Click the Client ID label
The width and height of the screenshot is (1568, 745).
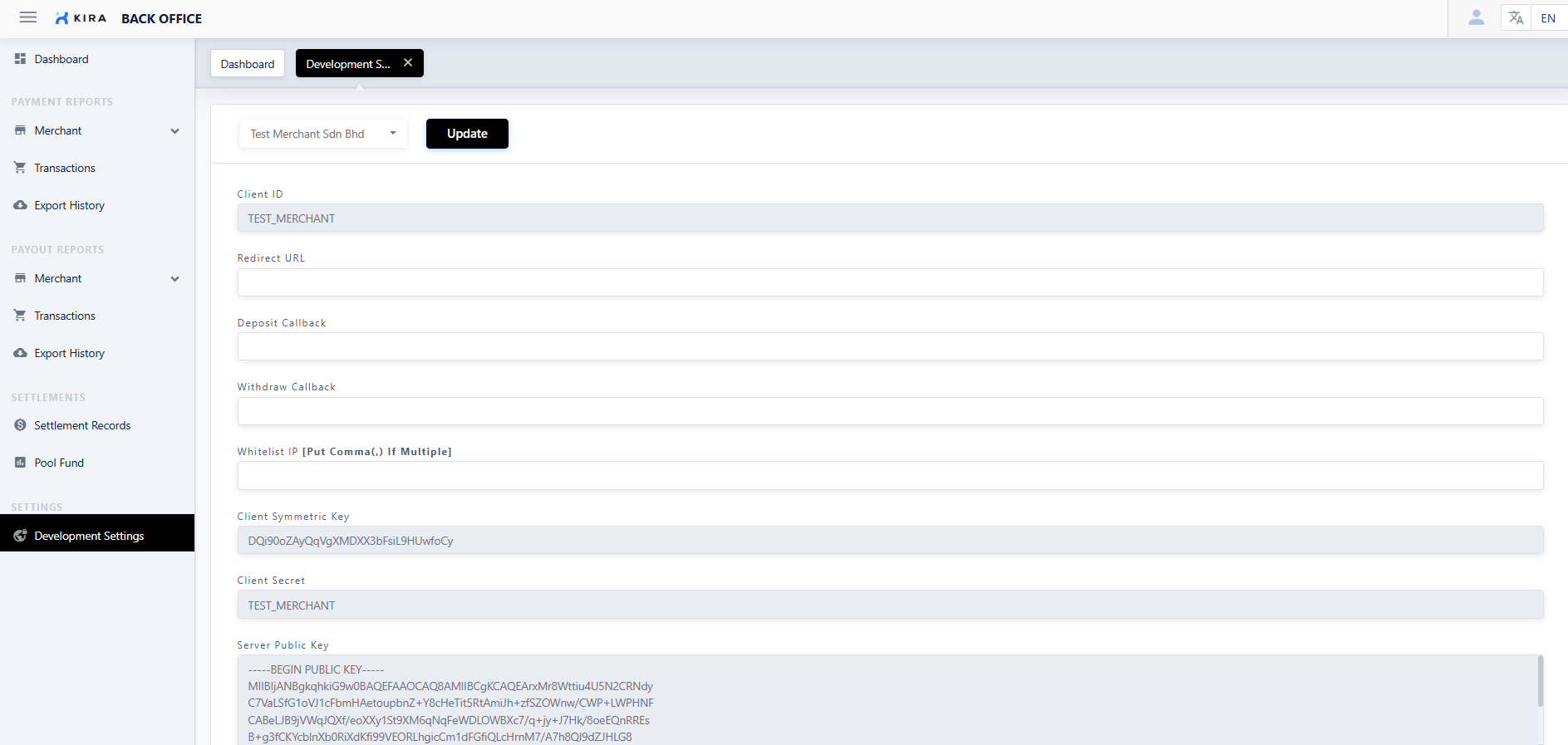pyautogui.click(x=260, y=194)
